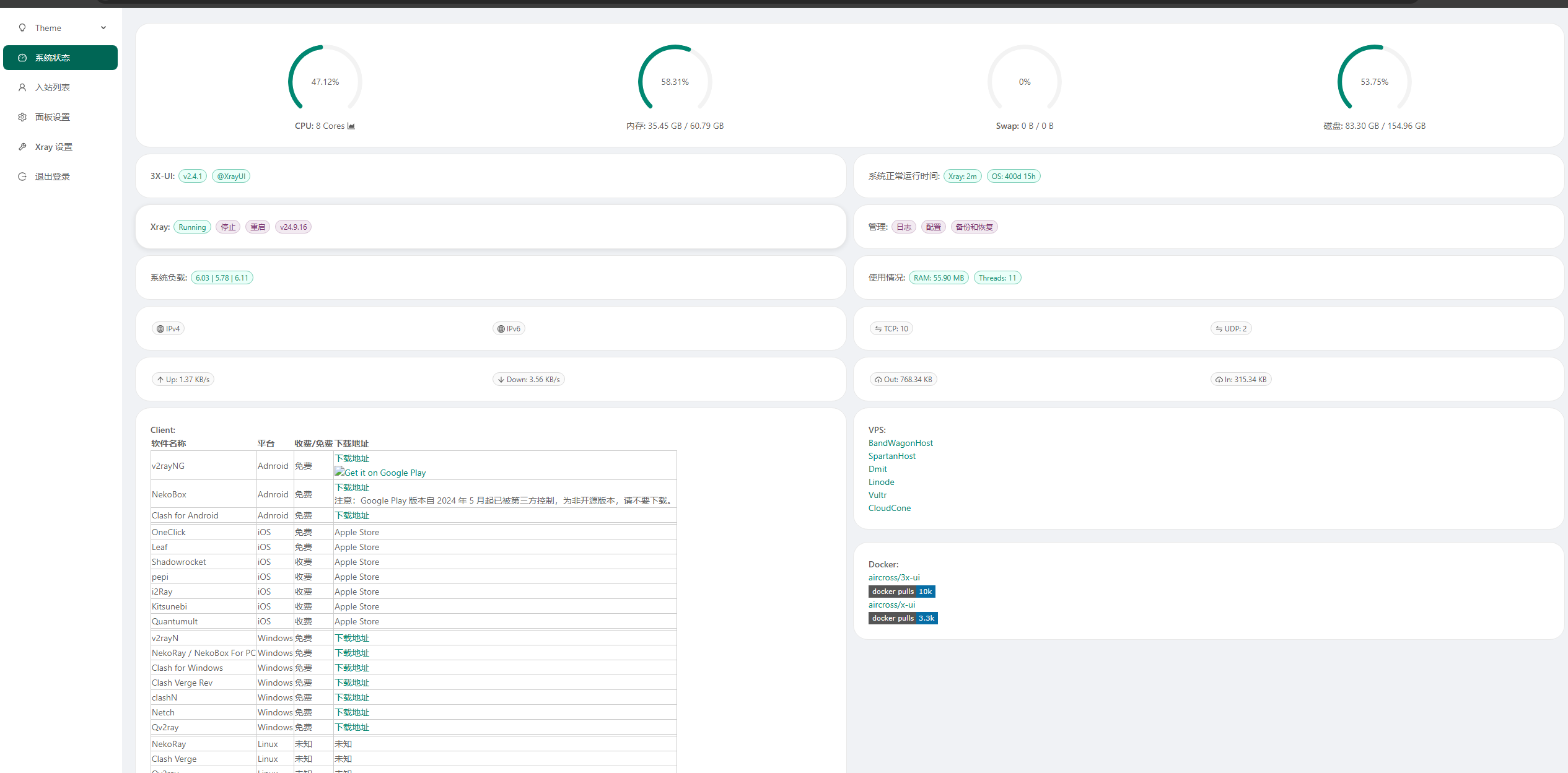Open the 日志 logs tag
Screen dimensions: 1568x773
click(903, 227)
